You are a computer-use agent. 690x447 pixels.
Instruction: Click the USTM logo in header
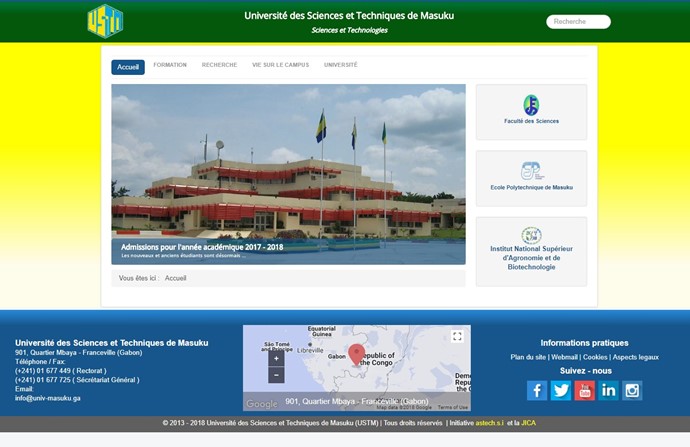coord(105,20)
